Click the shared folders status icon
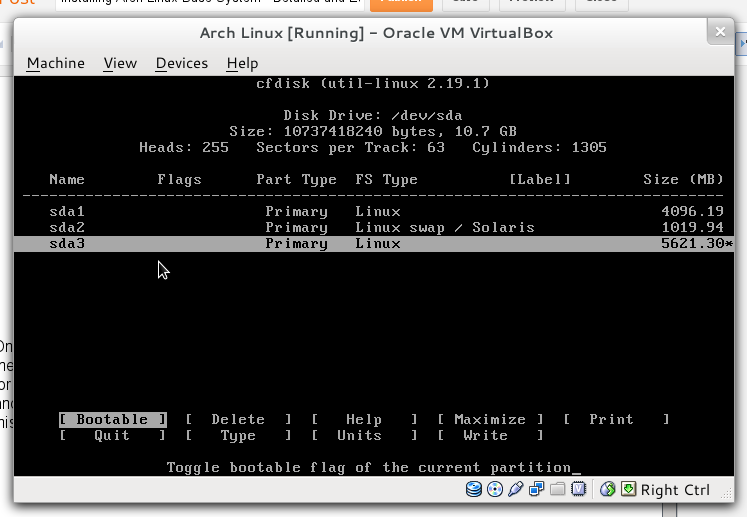This screenshot has width=747, height=517. [557, 489]
